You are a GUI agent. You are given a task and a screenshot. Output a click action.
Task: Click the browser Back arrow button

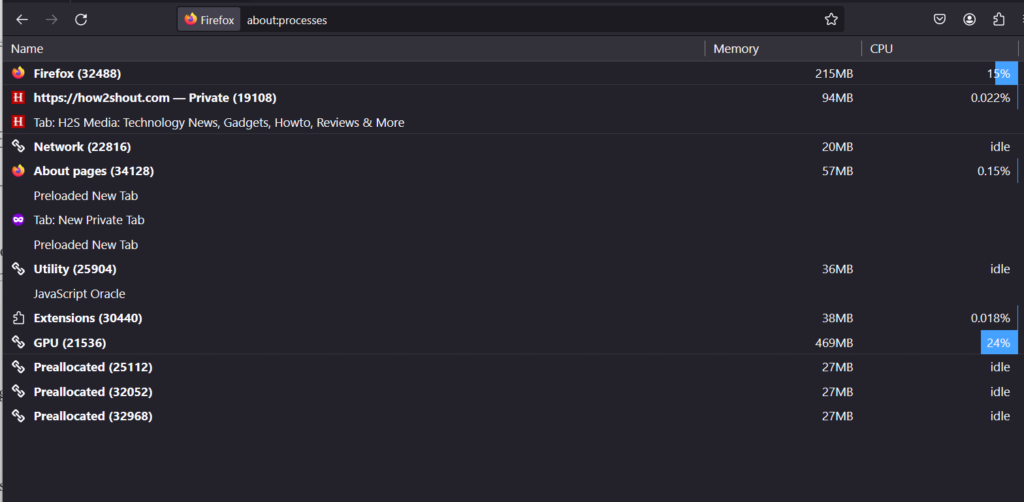[x=22, y=19]
